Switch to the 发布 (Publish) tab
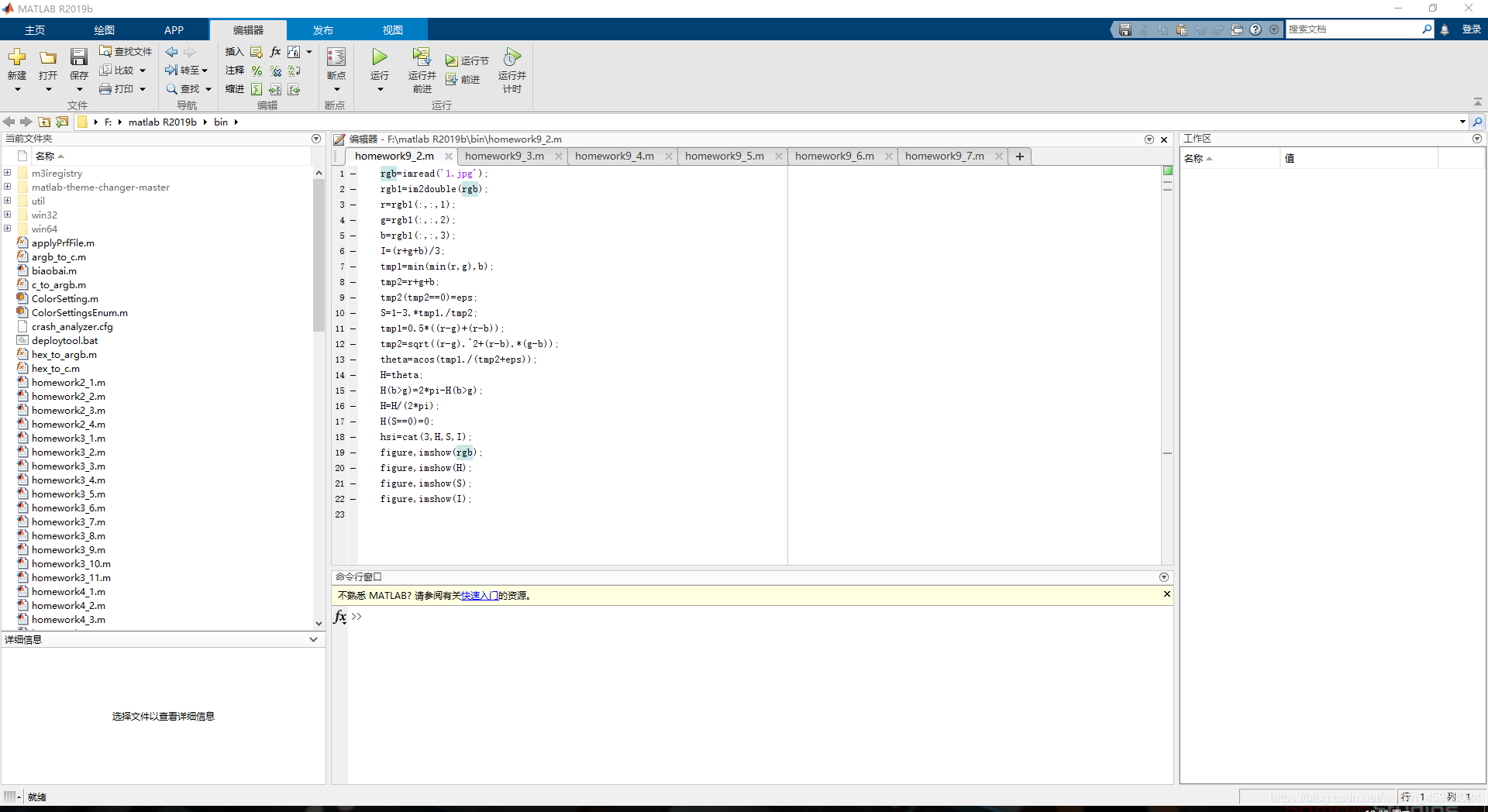1488x812 pixels. [323, 30]
